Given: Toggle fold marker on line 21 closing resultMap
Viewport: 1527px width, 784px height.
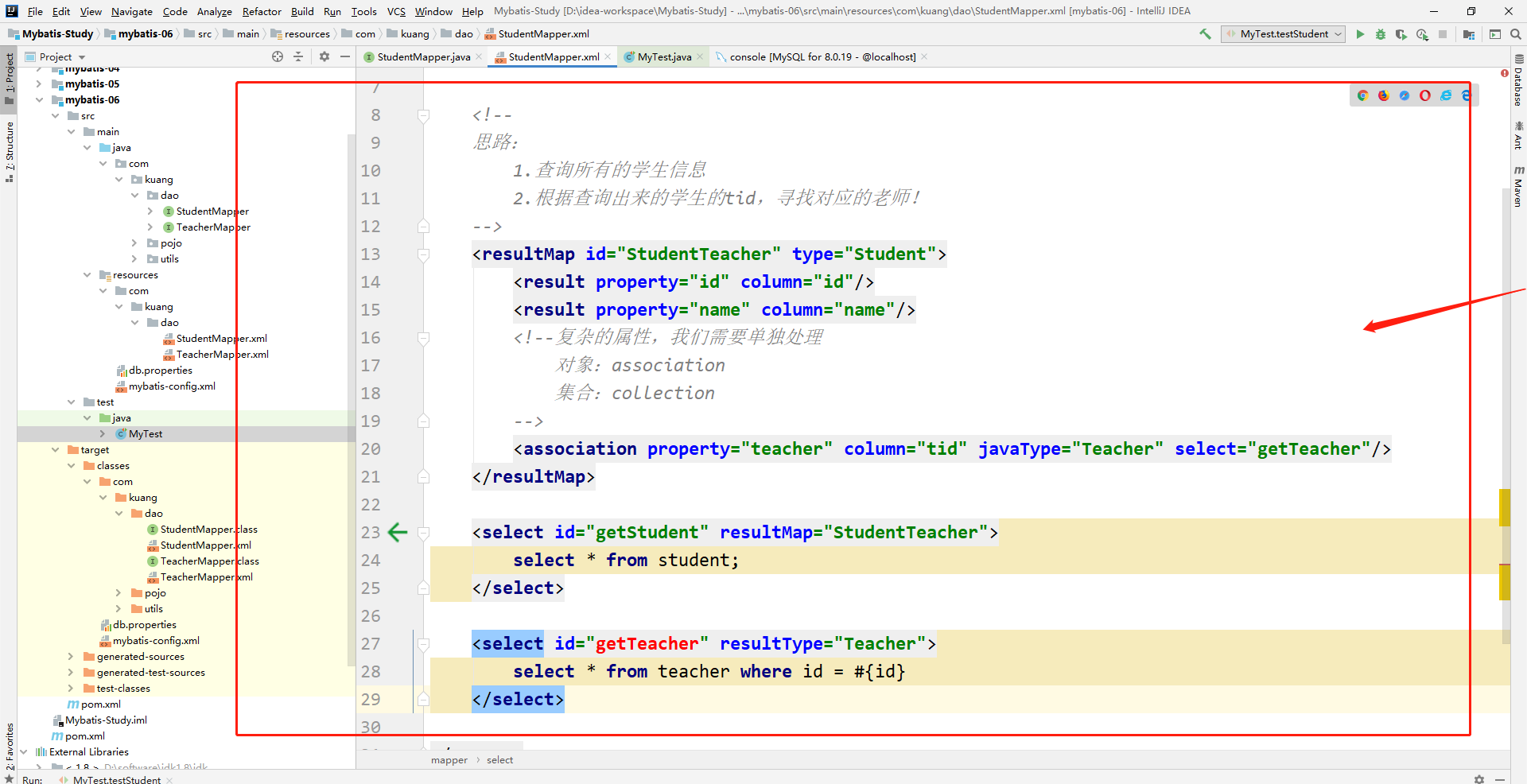Looking at the screenshot, I should (x=423, y=476).
